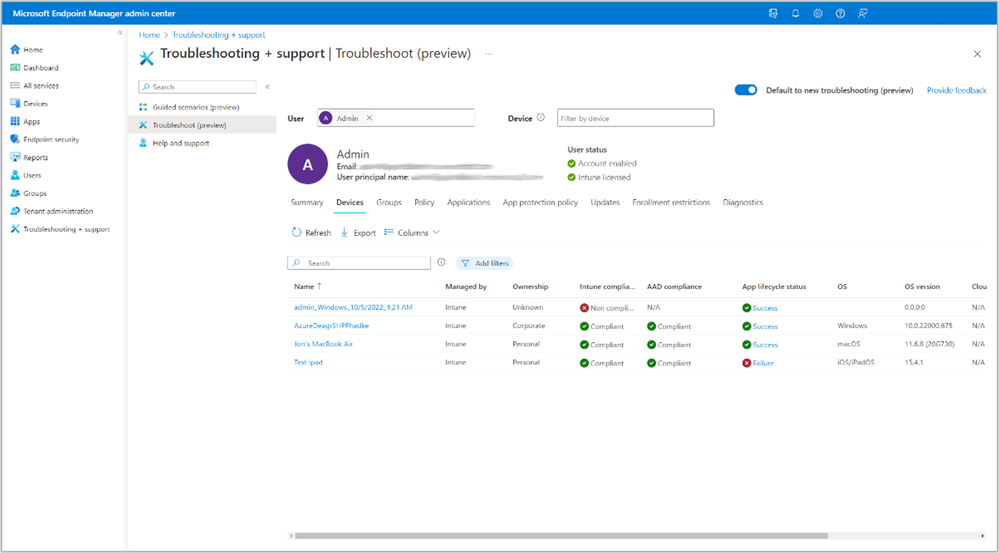Toggle Default to new troubleshooting switch
Screen dimensions: 999x553
(746, 90)
